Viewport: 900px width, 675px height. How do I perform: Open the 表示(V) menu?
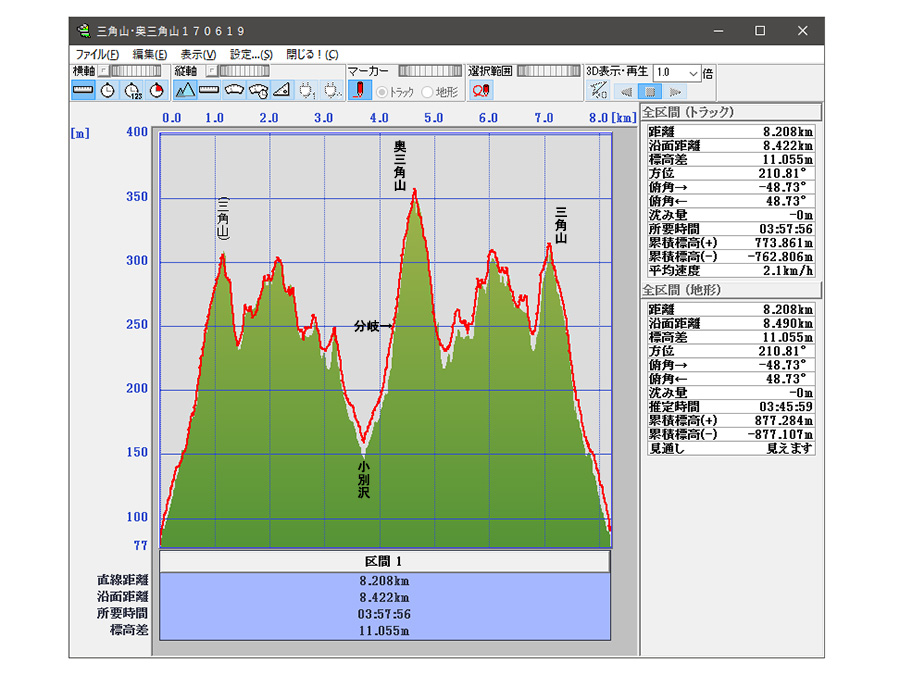(198, 54)
